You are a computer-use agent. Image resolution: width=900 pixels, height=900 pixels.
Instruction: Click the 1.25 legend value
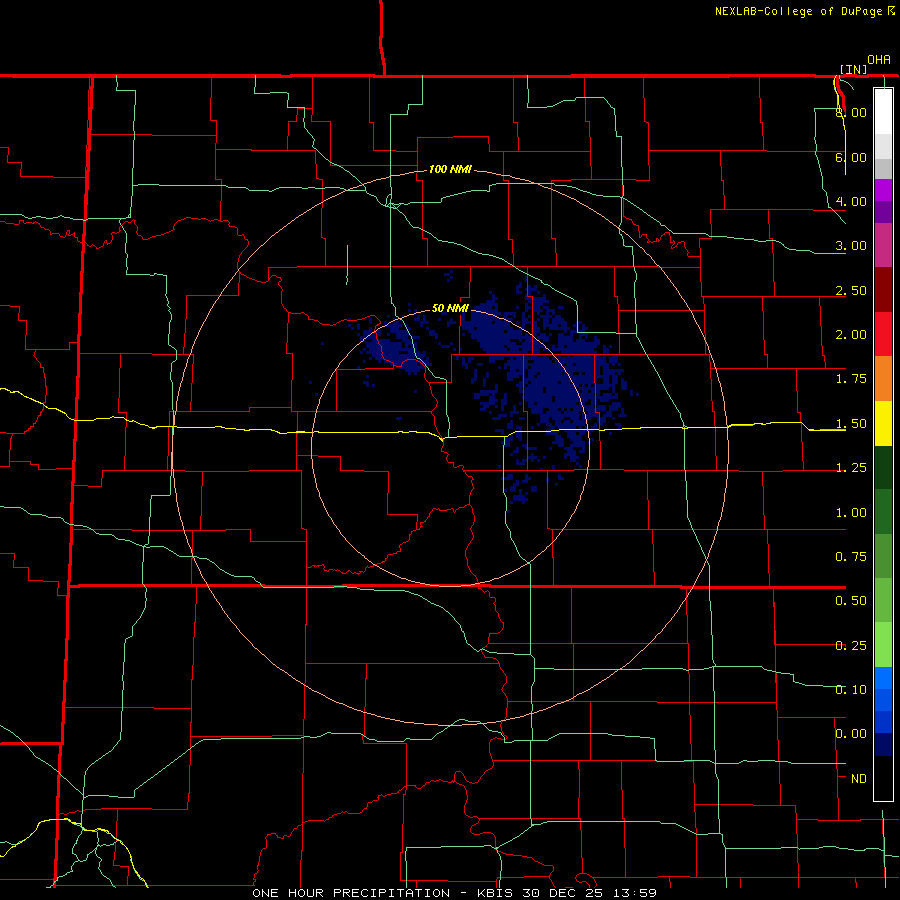[x=851, y=468]
